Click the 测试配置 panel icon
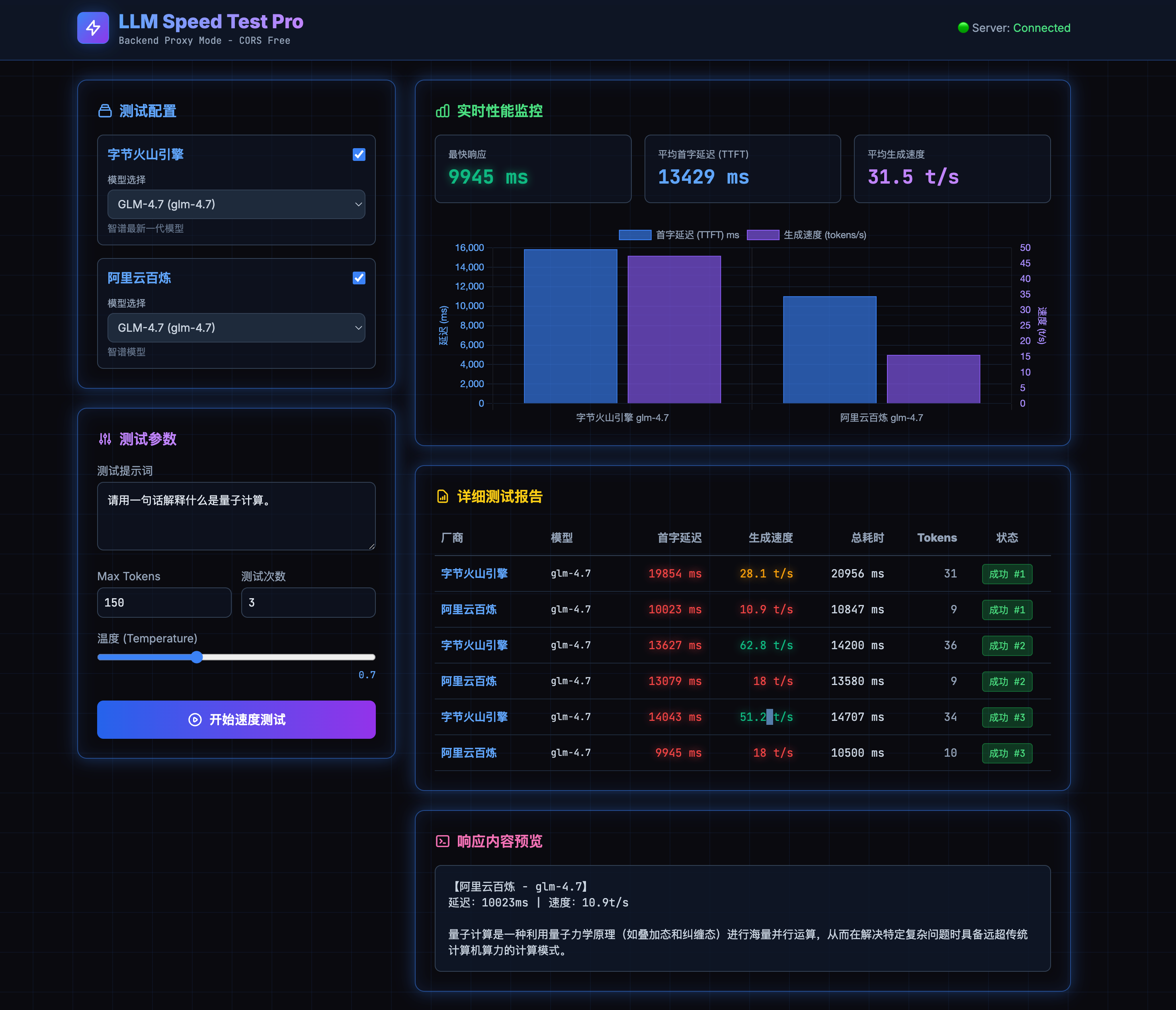Image resolution: width=1176 pixels, height=1010 pixels. click(x=105, y=111)
